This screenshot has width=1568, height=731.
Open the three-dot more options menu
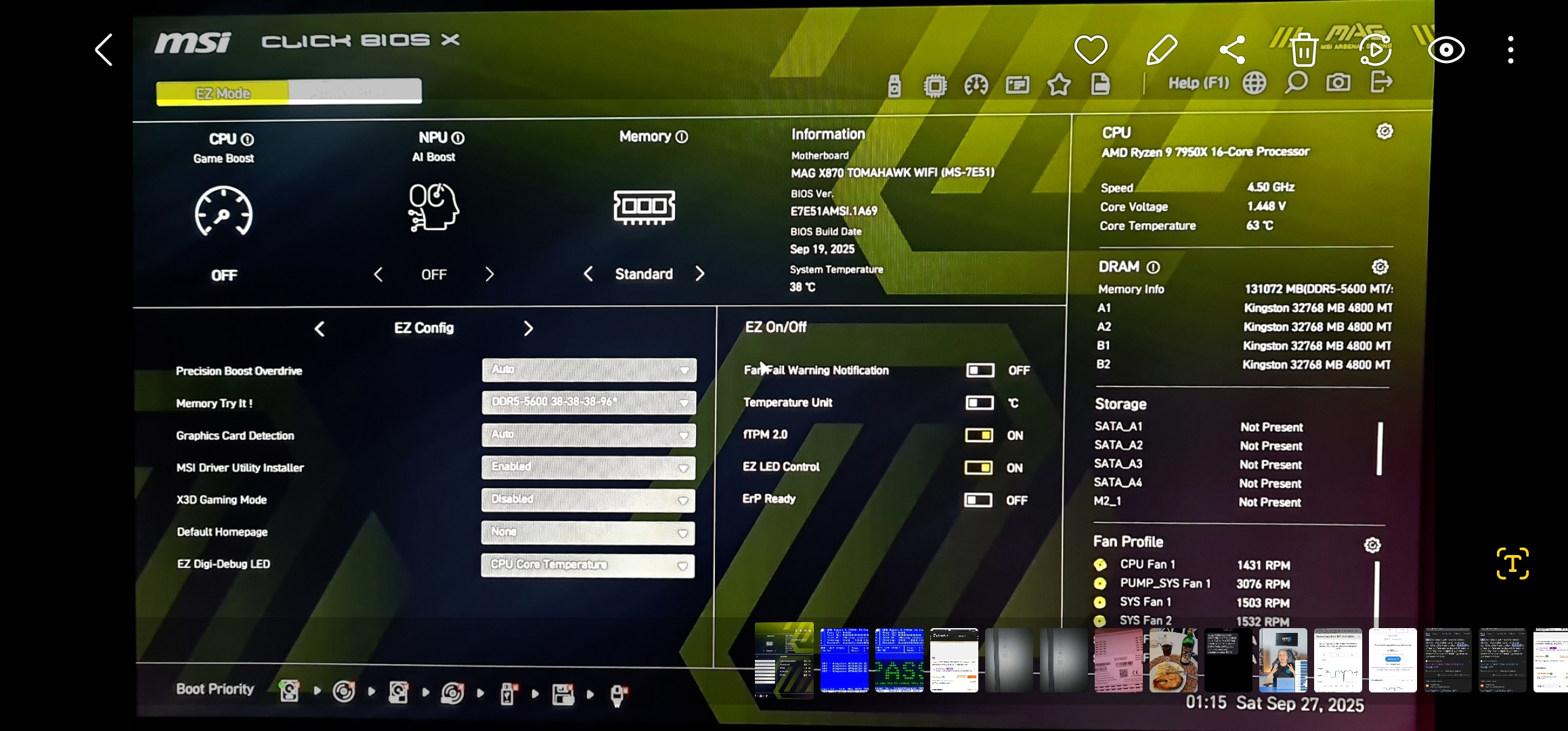coord(1510,50)
